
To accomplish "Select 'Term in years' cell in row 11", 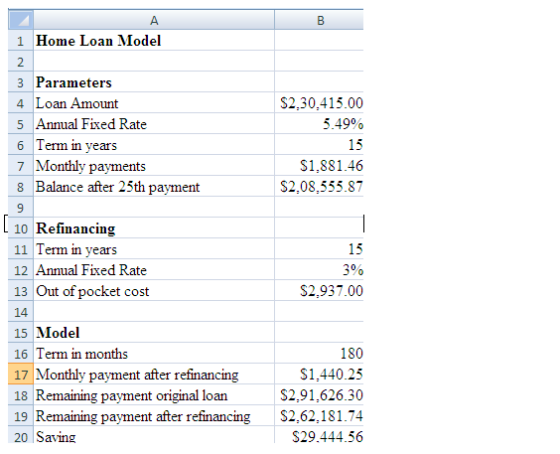I will pos(154,249).
